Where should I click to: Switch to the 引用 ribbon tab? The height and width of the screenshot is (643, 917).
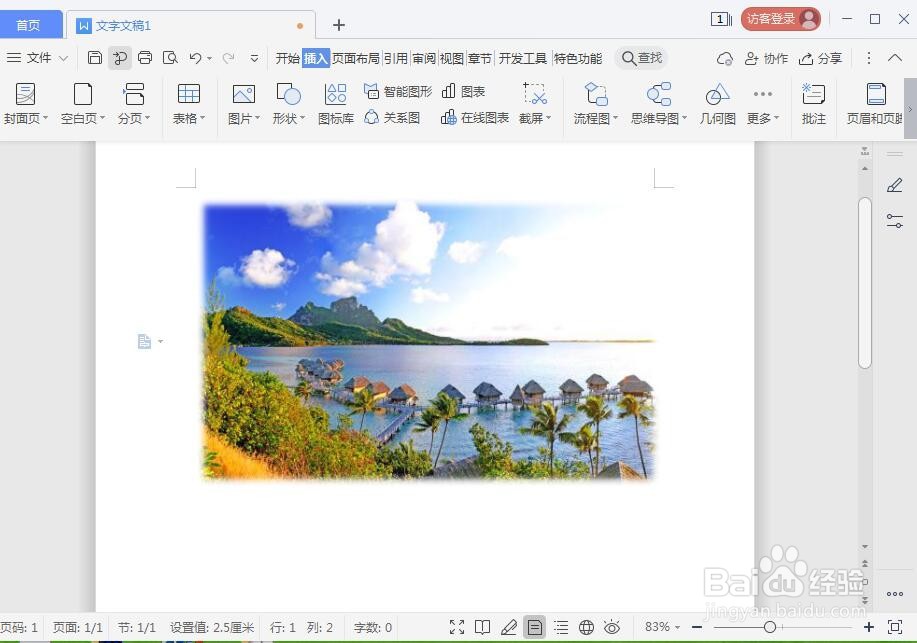pos(395,59)
